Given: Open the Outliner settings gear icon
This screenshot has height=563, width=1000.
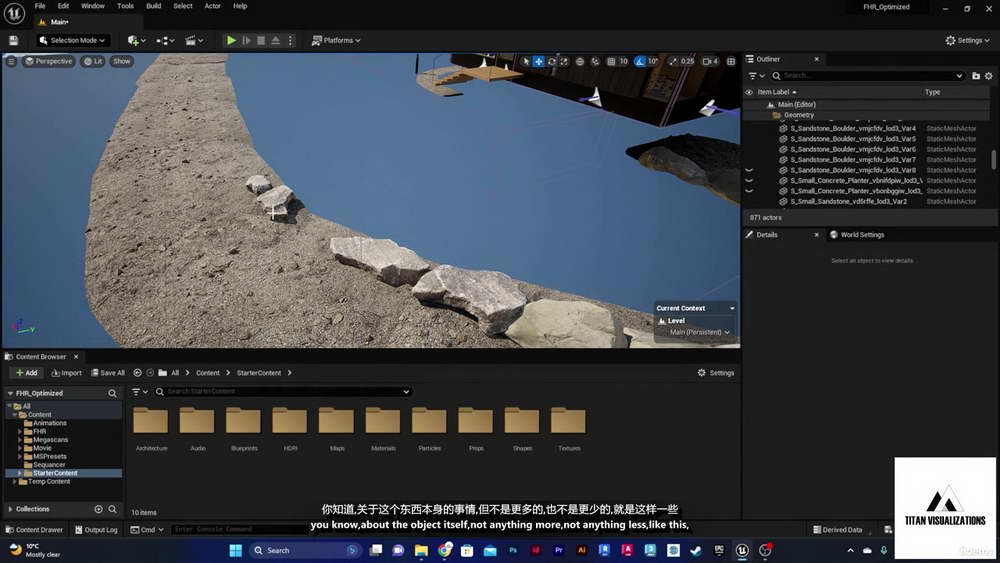Looking at the screenshot, I should click(989, 76).
